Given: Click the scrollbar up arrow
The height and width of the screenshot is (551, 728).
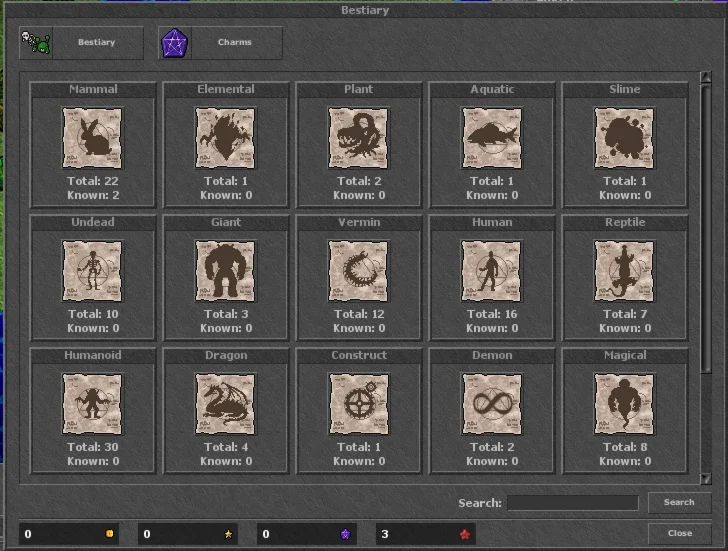Looking at the screenshot, I should (706, 77).
